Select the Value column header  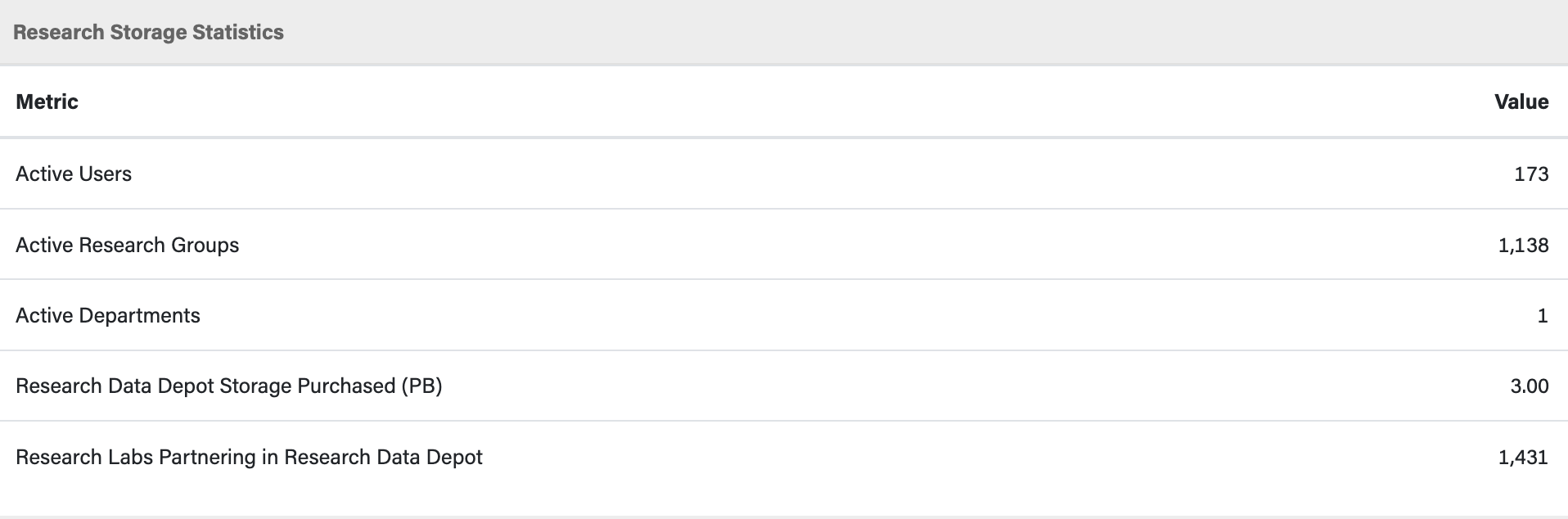[x=1521, y=102]
